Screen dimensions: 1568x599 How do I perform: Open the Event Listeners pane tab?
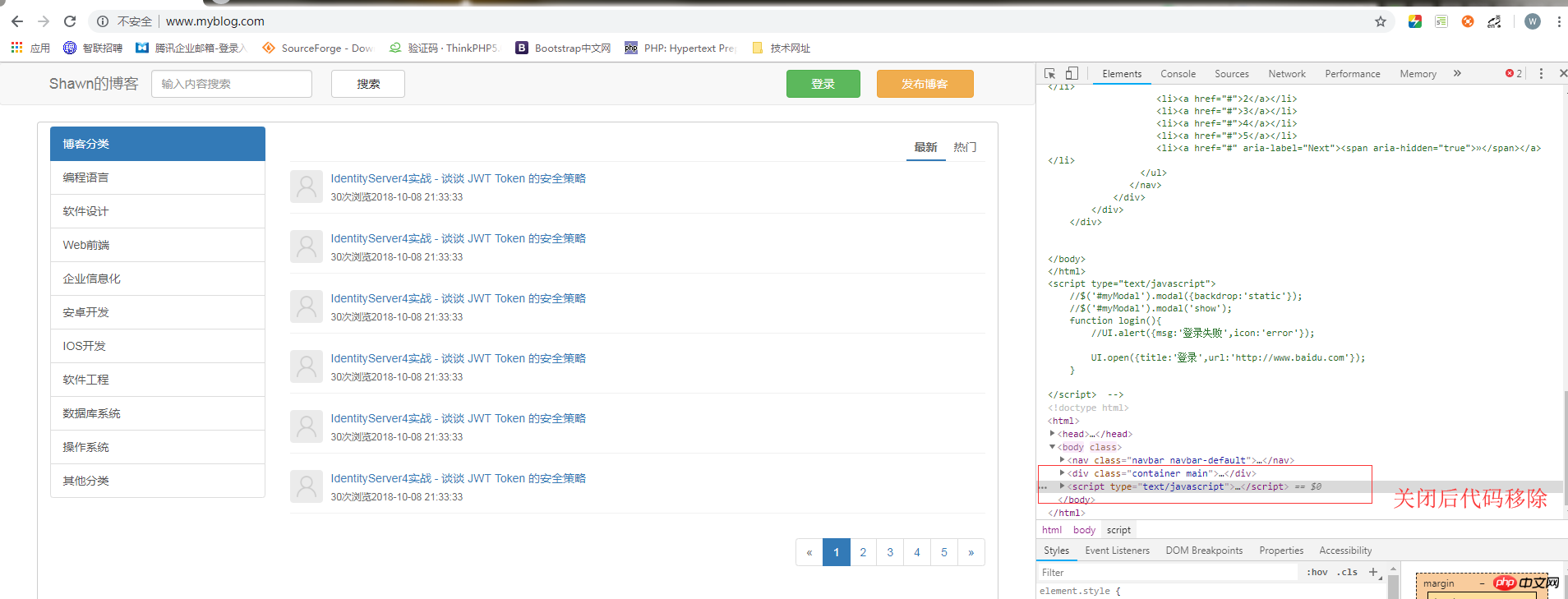1117,551
